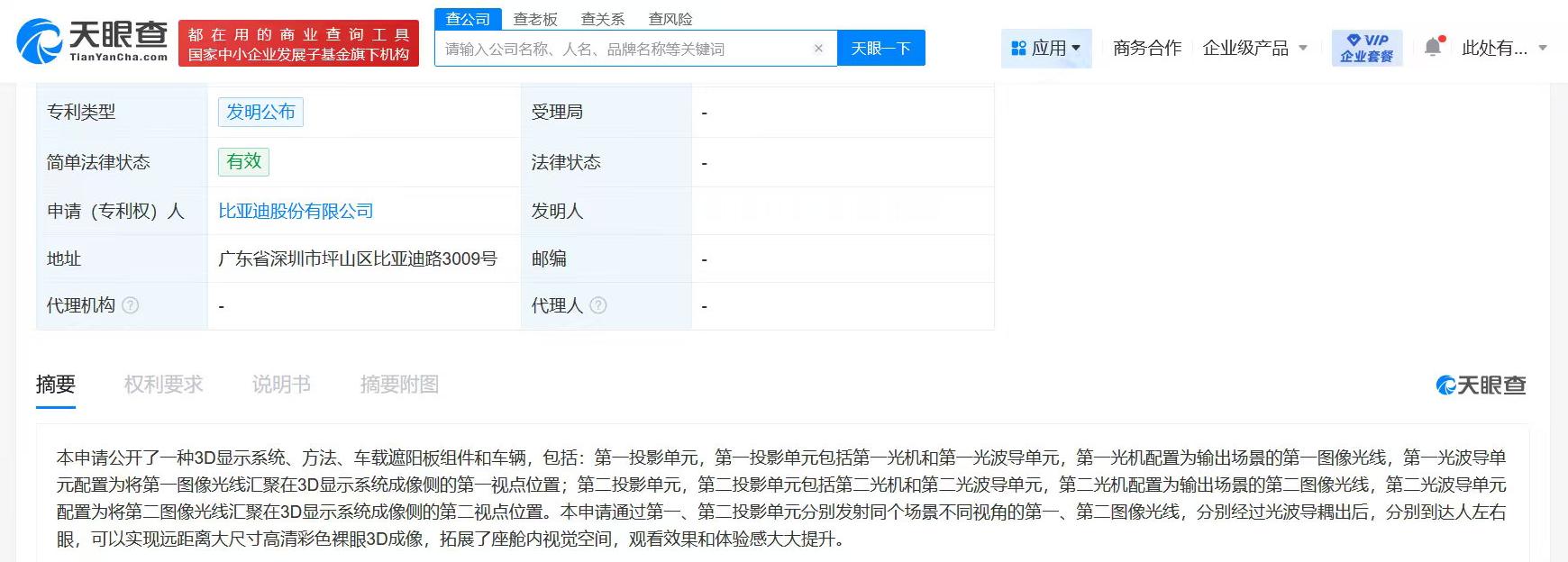Click the 法律状态 label cell

606,162
